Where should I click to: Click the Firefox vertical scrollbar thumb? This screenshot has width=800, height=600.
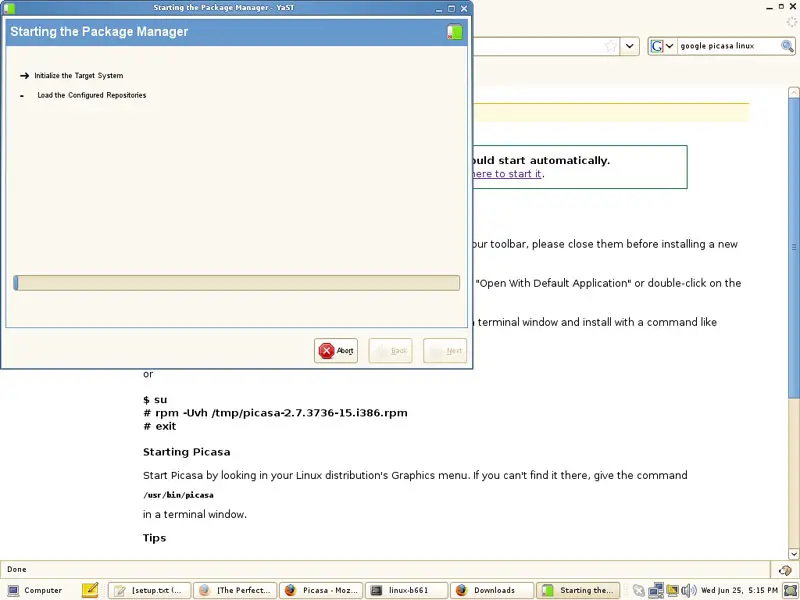[793, 247]
